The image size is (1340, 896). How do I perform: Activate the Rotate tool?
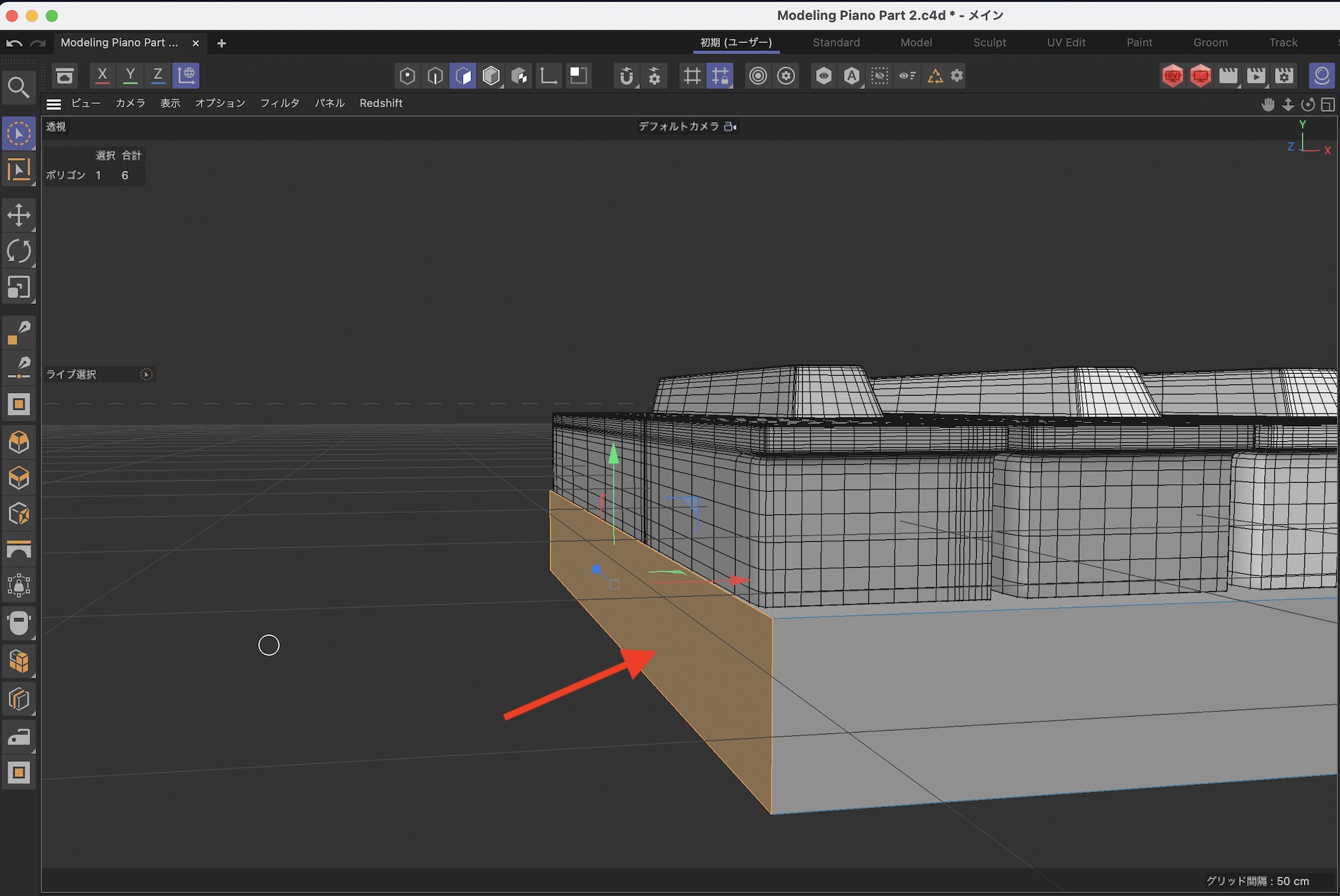[19, 252]
